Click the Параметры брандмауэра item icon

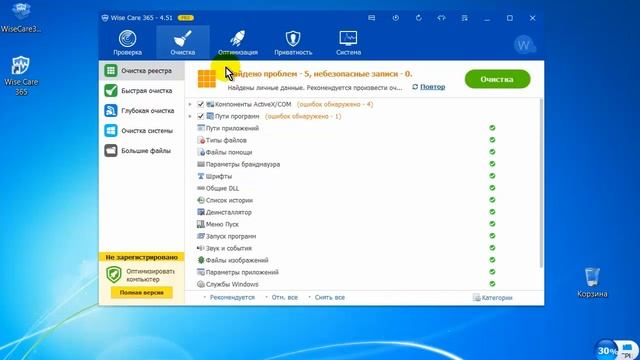[x=201, y=164]
